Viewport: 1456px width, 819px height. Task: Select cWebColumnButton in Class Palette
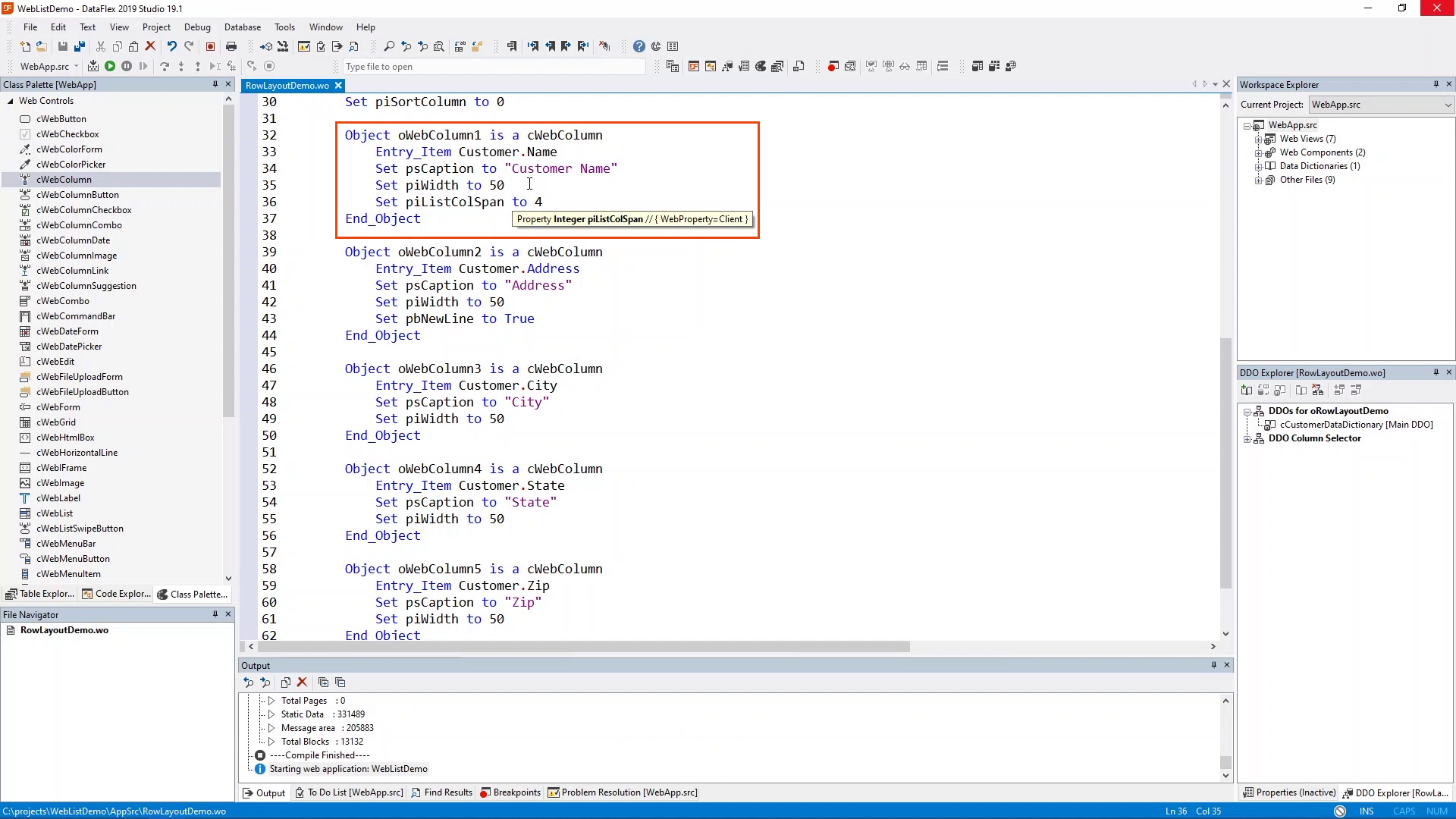click(77, 195)
